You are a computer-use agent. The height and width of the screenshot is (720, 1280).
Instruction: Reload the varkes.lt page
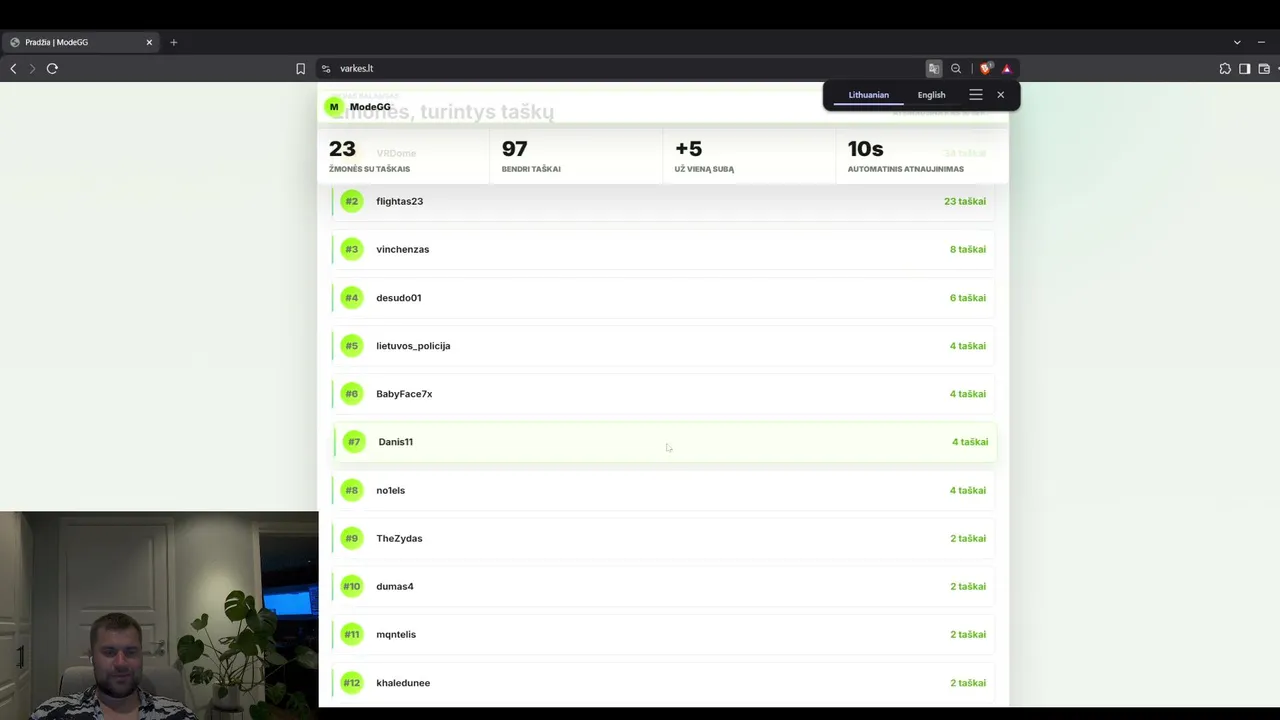[52, 69]
